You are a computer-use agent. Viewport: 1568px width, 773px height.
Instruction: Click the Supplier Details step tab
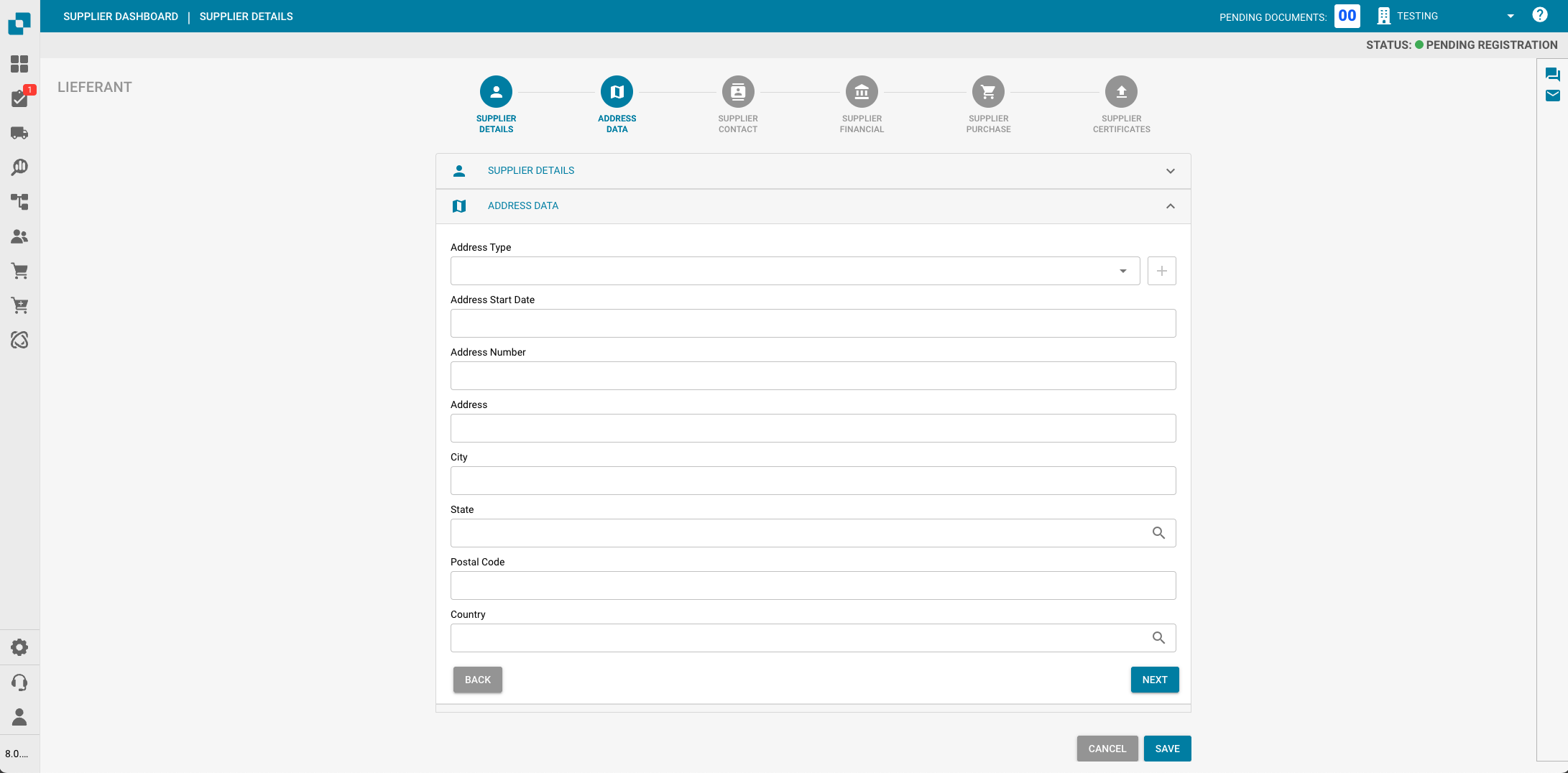click(496, 92)
